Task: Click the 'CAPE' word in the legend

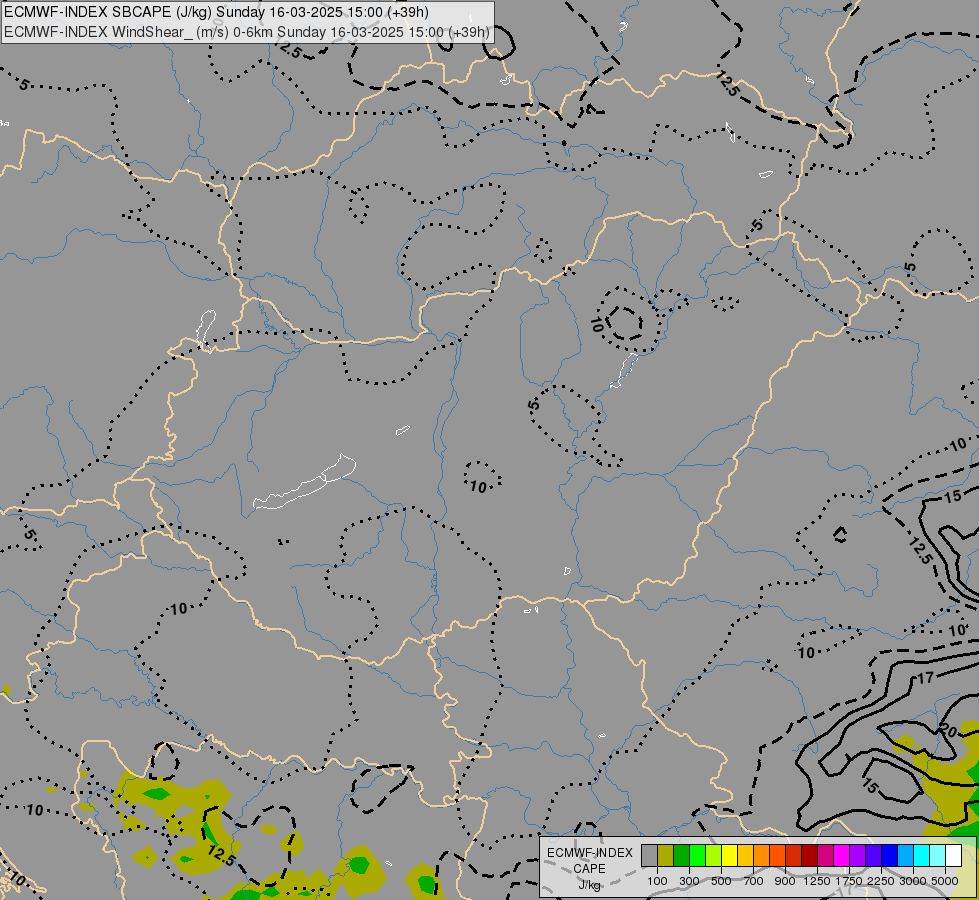Action: (x=589, y=869)
